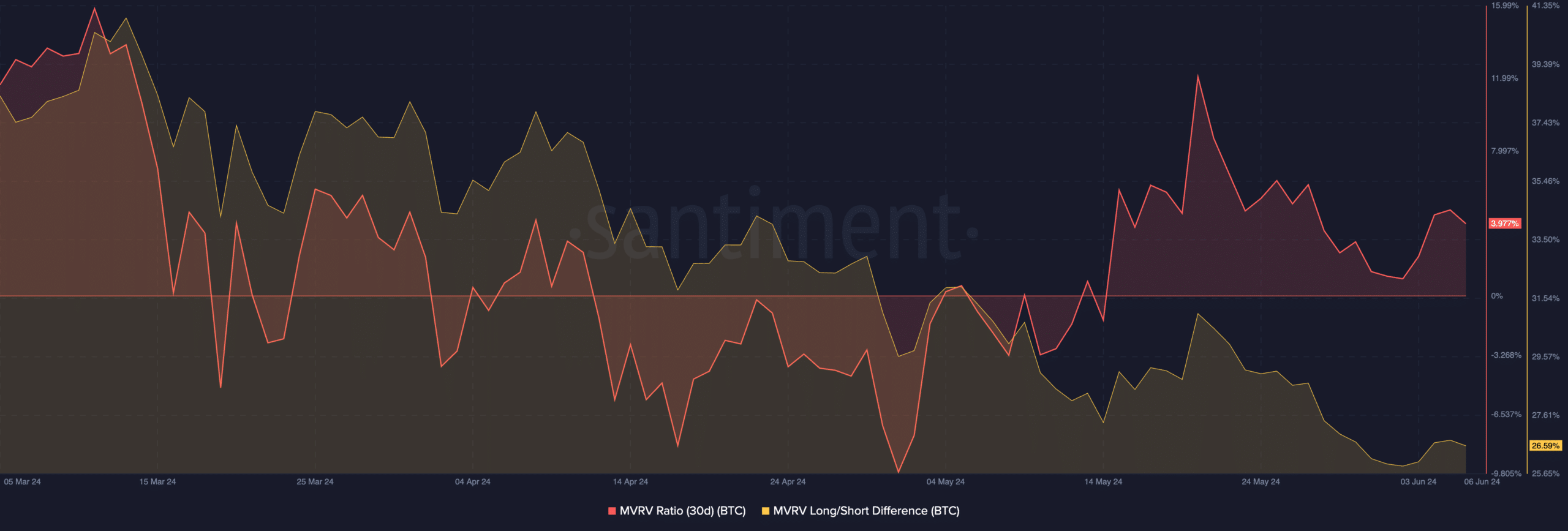
Task: Select the 15 Mar 24 date label
Action: [x=157, y=482]
